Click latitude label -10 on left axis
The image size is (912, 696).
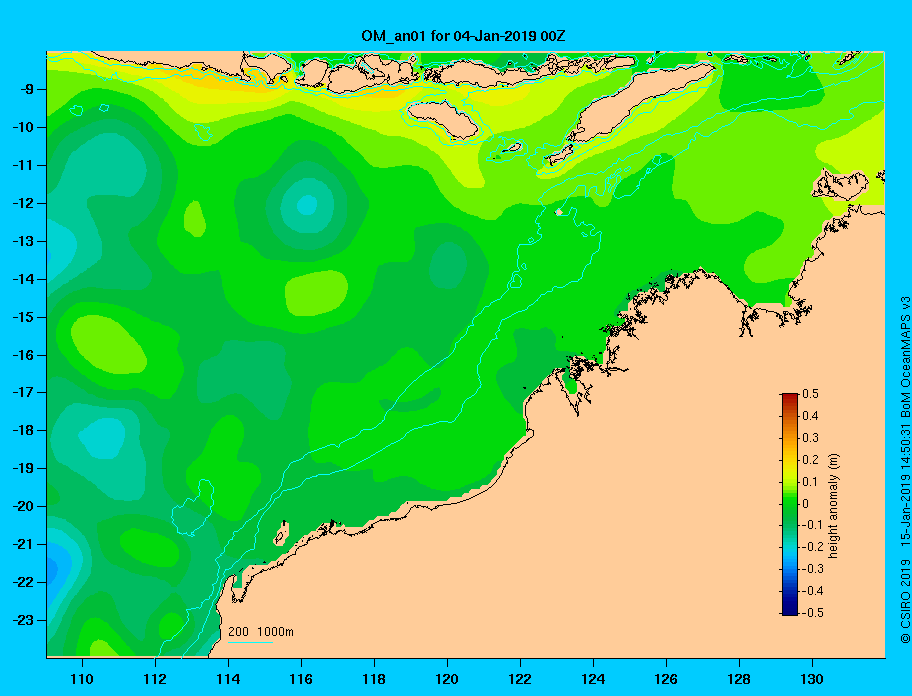point(22,127)
